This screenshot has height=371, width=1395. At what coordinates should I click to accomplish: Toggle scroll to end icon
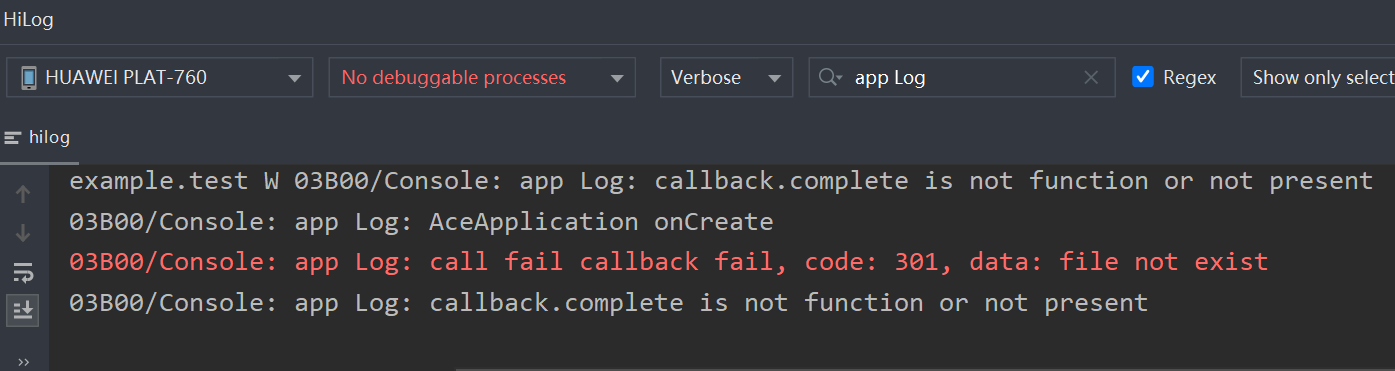click(x=23, y=311)
